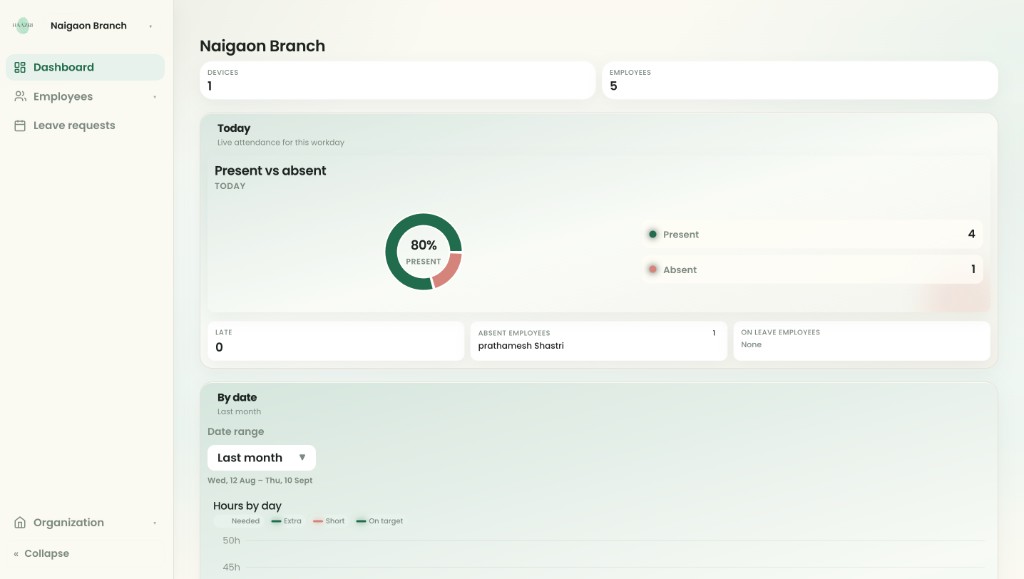Click the Today section heading

(234, 129)
